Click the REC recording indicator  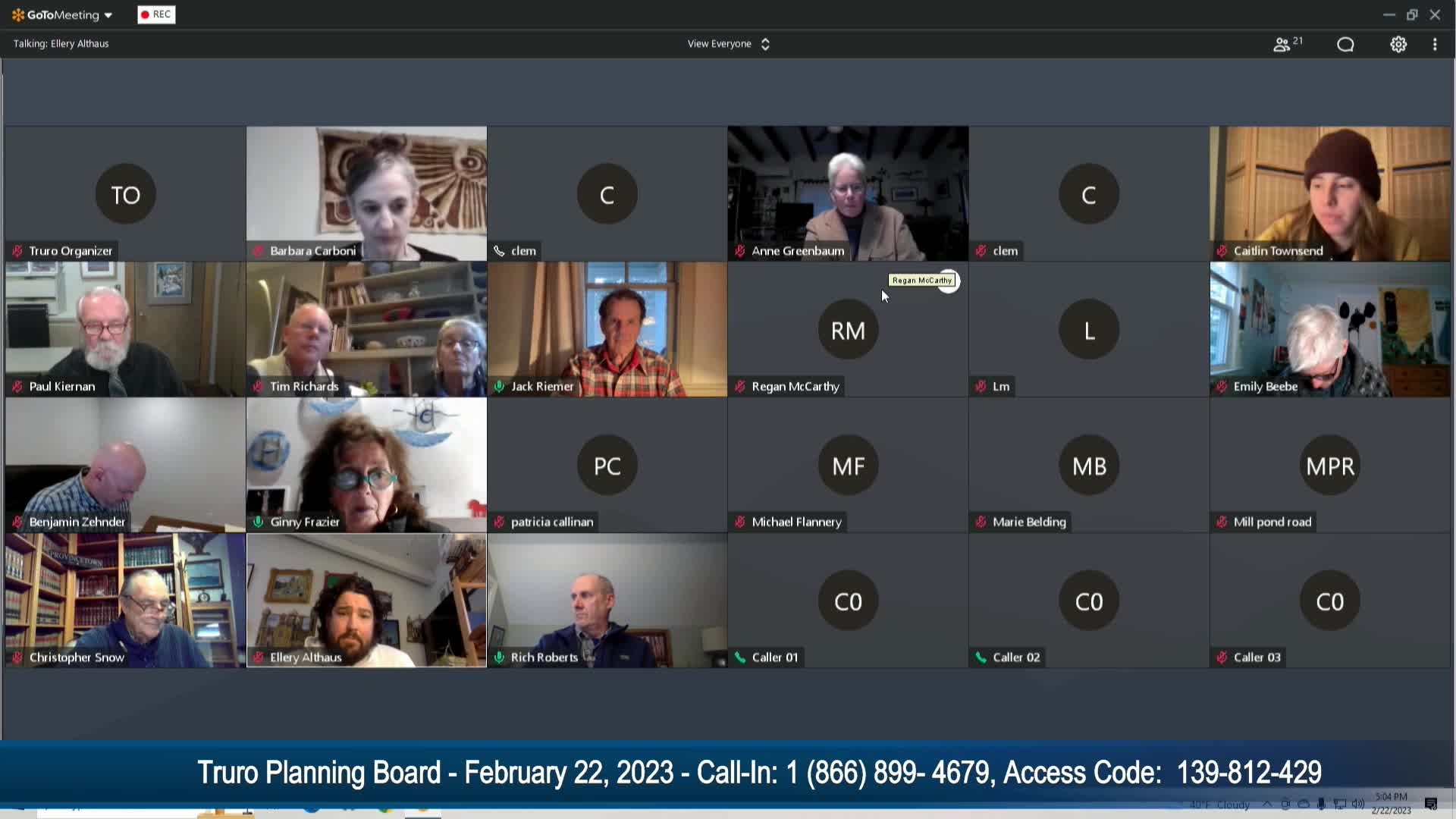[x=155, y=14]
